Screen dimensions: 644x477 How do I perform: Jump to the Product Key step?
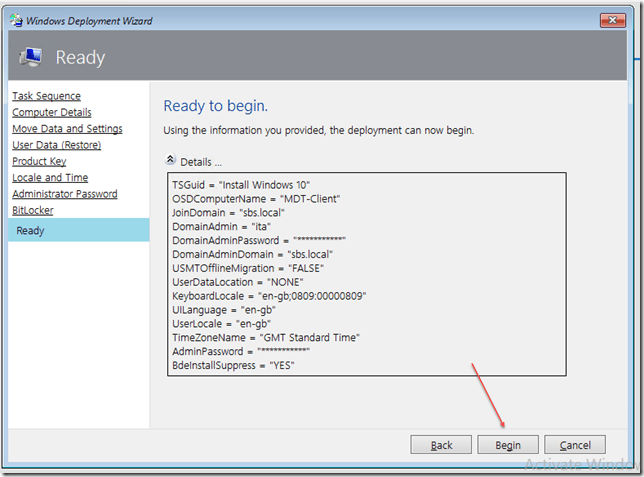[x=39, y=161]
